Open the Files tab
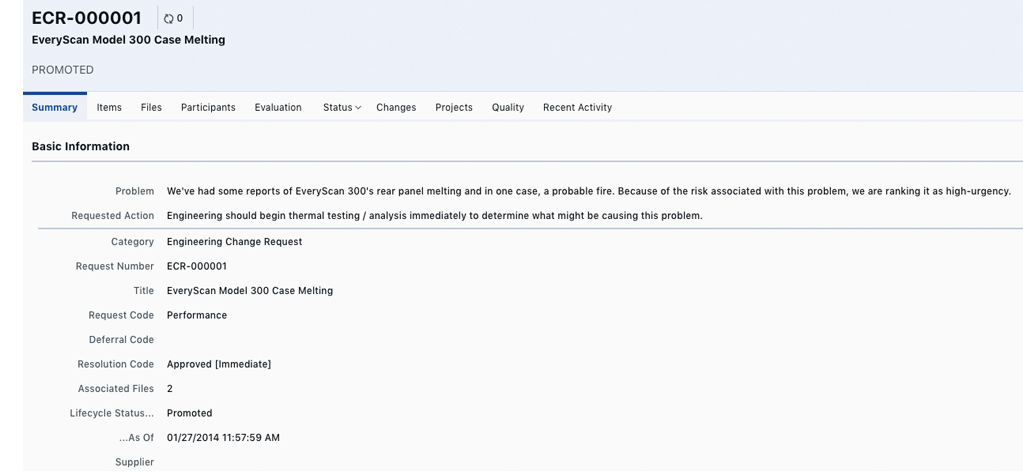Image resolution: width=1023 pixels, height=473 pixels. (151, 108)
